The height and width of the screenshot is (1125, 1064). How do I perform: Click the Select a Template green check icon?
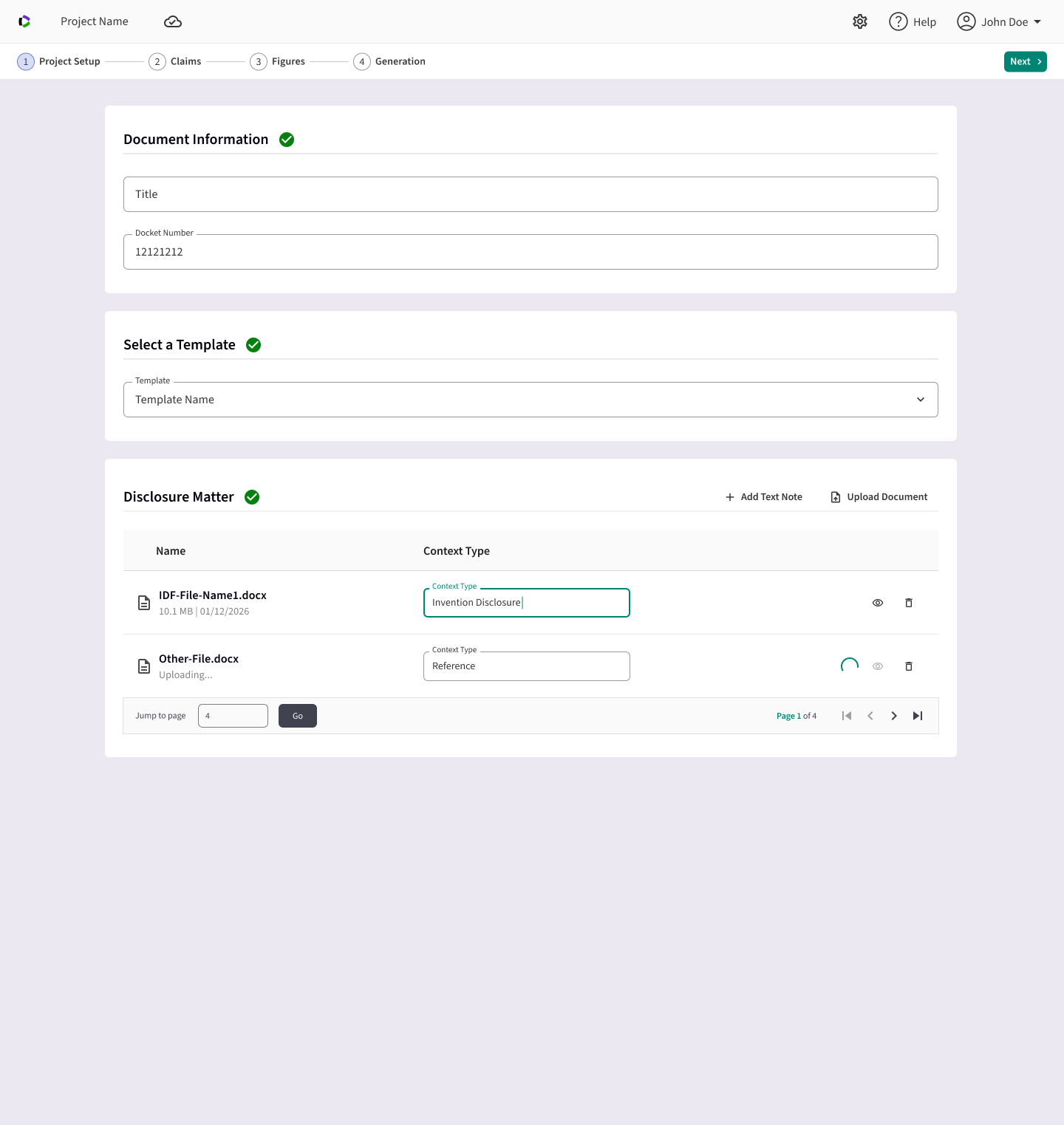click(x=253, y=345)
